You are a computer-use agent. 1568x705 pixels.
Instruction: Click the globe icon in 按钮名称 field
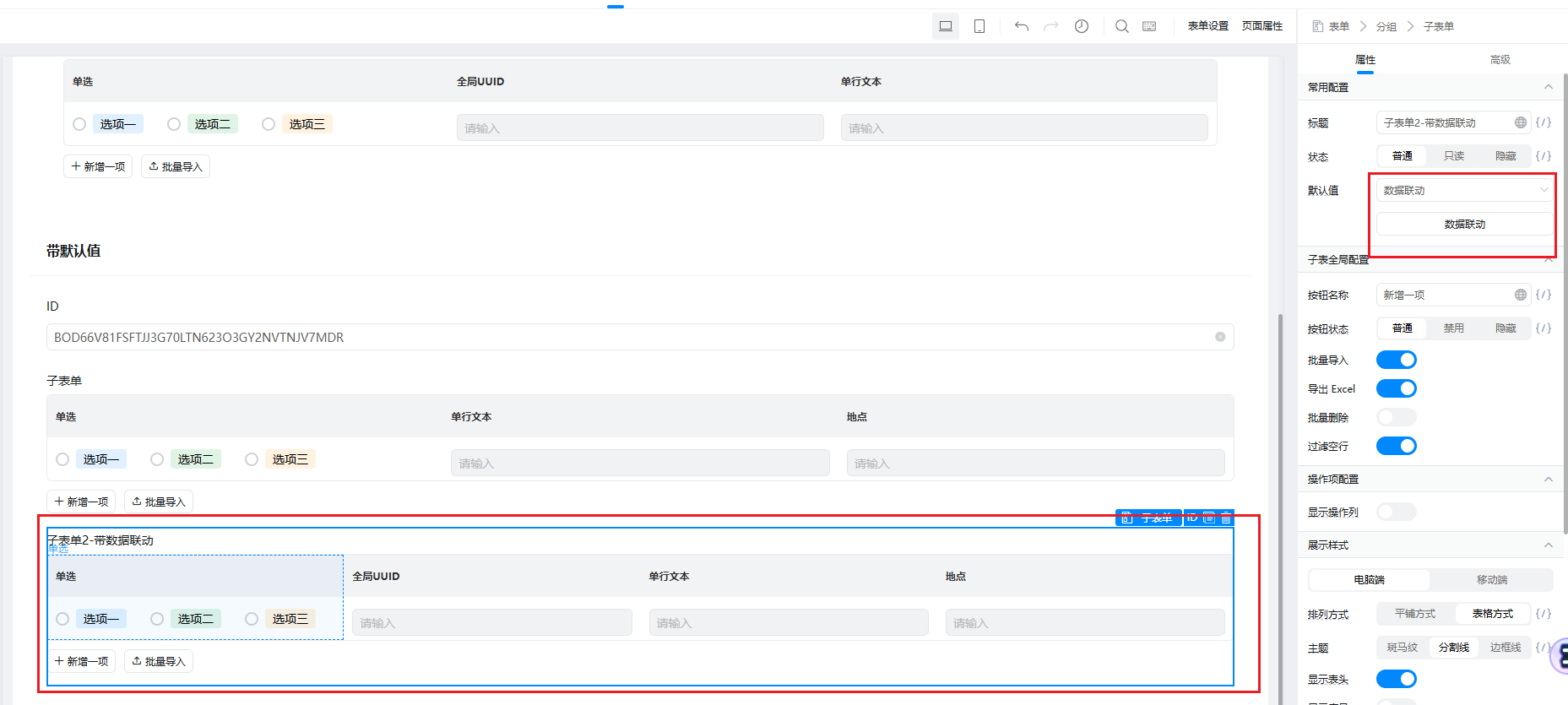pyautogui.click(x=1521, y=295)
